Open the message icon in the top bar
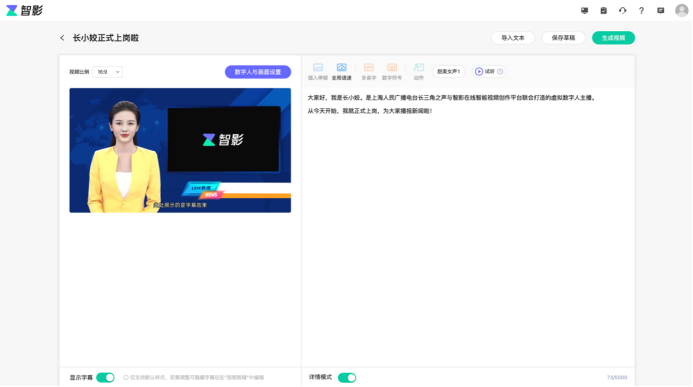Viewport: 693px width, 387px height. click(660, 11)
